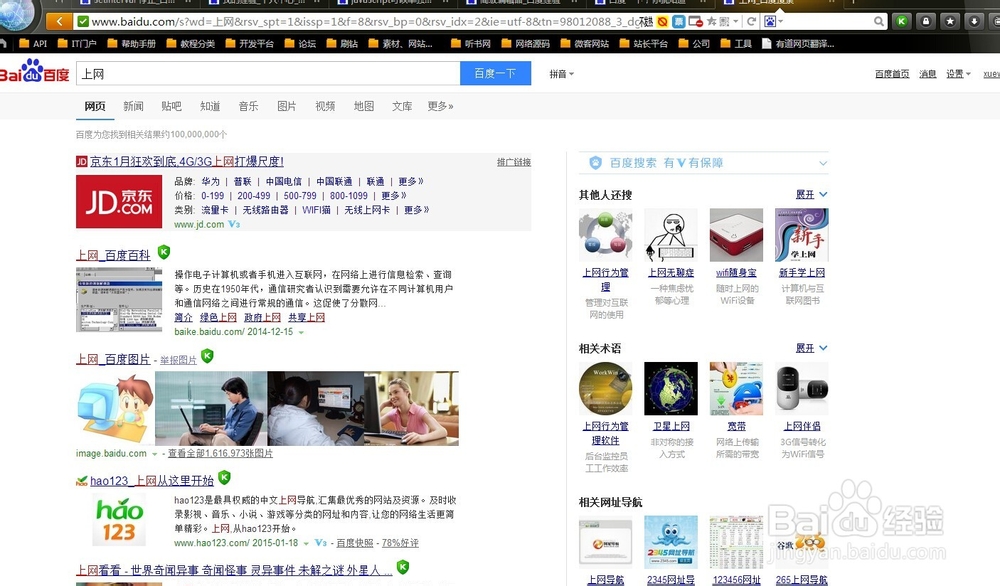Click the magnifier icon in browser search box

(878, 22)
